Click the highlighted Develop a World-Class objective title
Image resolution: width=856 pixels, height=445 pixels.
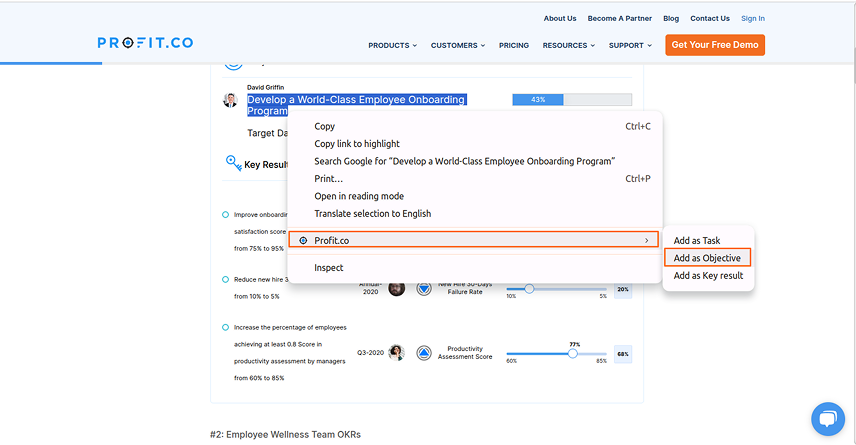click(x=356, y=105)
